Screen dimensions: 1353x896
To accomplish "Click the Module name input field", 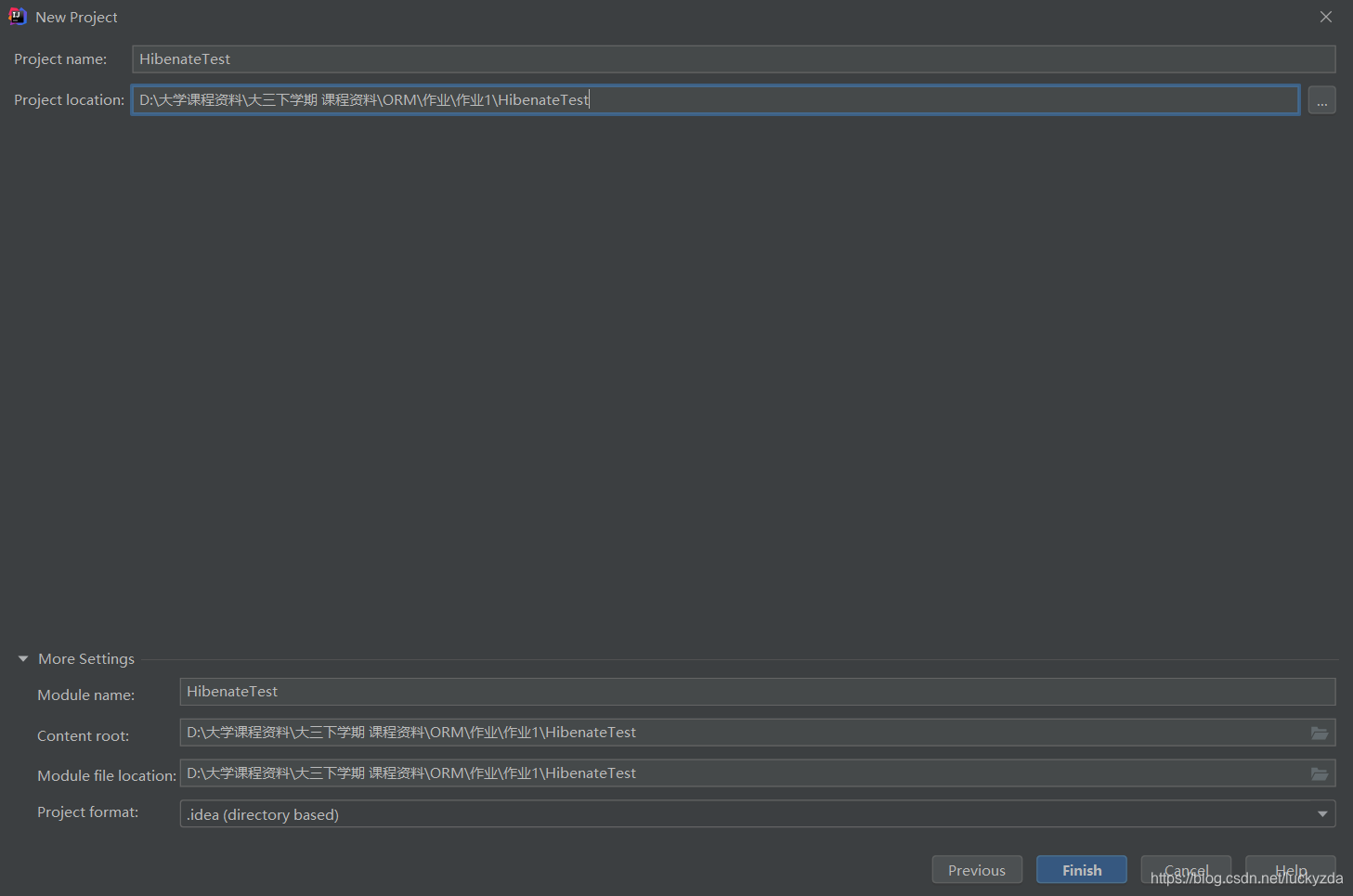I will 758,692.
